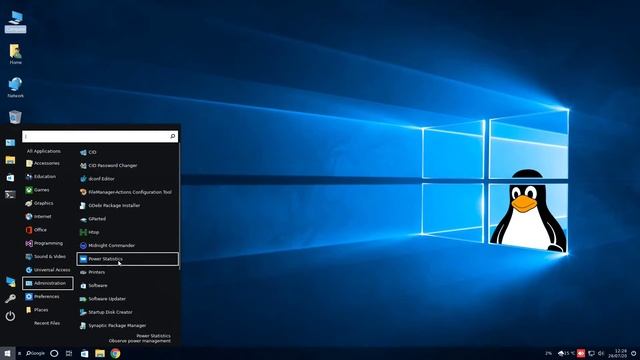640x360 pixels.
Task: Click the magnifier icon in the search box
Action: [x=173, y=136]
